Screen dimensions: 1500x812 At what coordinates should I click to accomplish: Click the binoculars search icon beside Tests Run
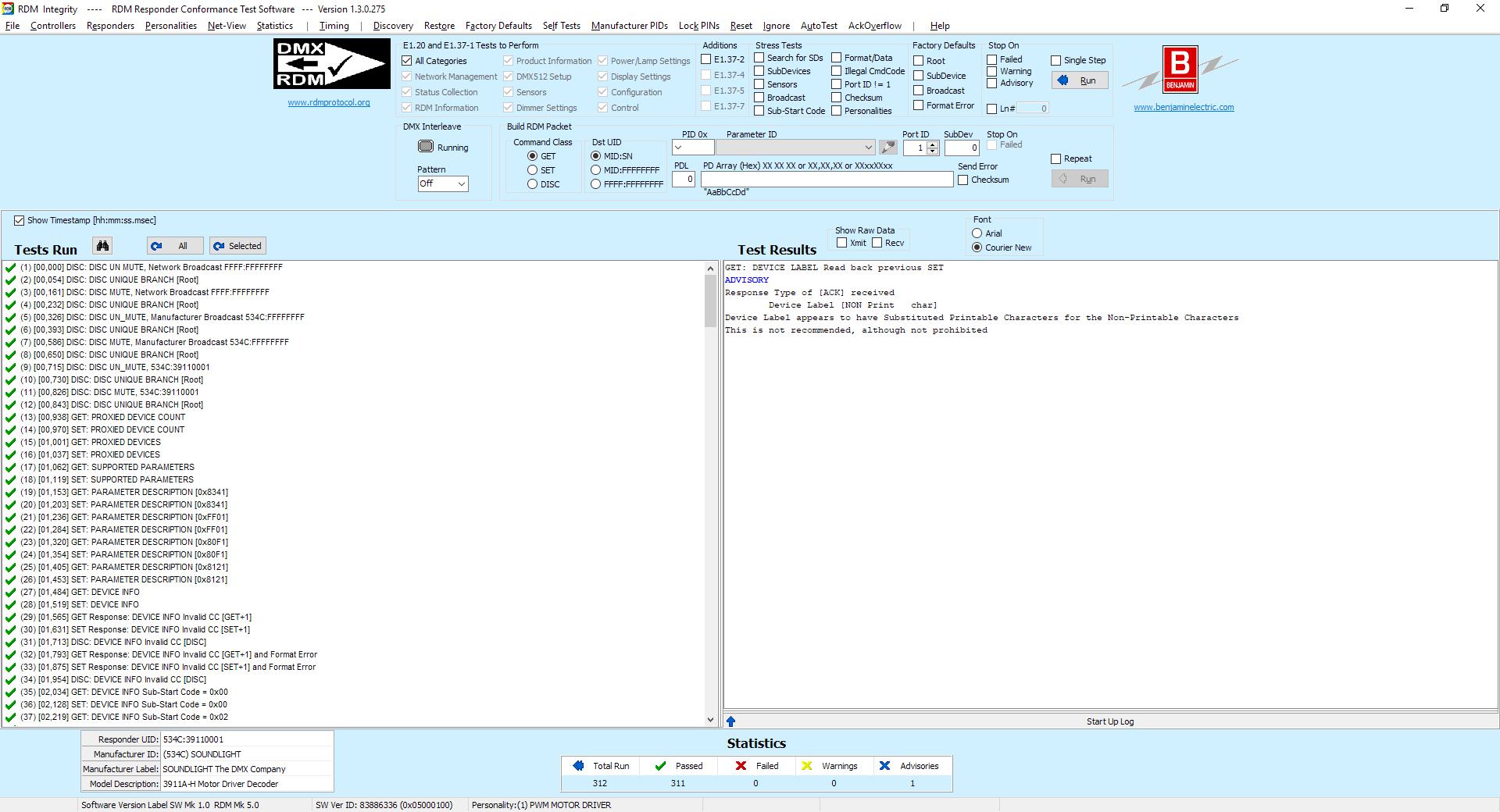click(102, 246)
